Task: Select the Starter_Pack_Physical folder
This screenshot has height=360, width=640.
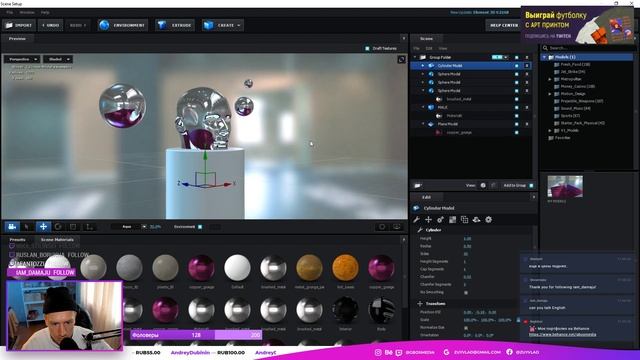Action: point(582,123)
